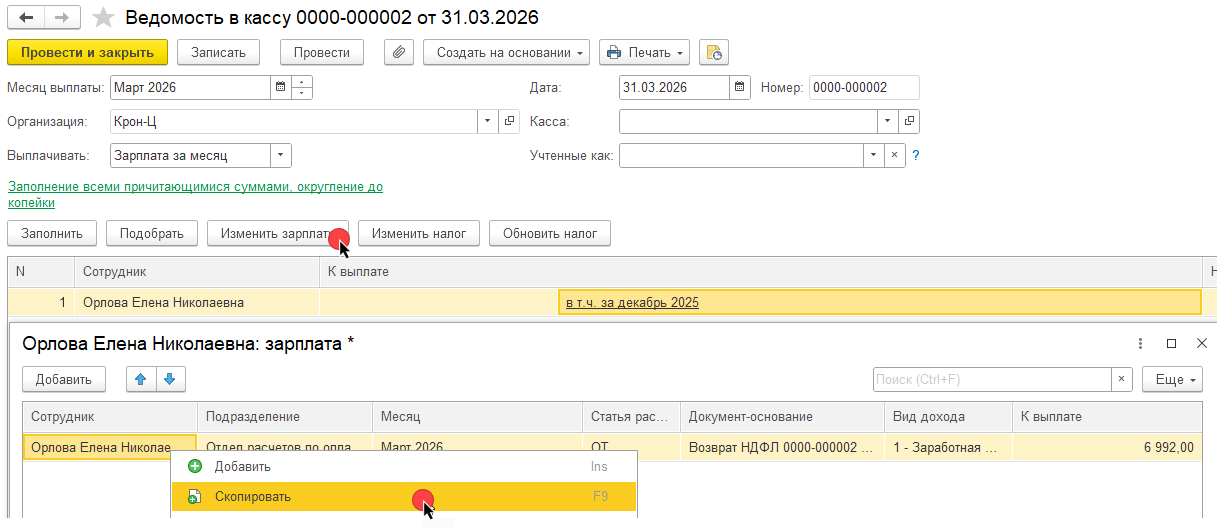Click the Заполнить button

click(52, 233)
